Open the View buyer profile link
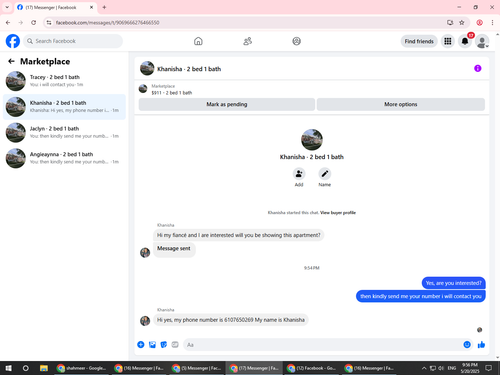 coord(338,213)
